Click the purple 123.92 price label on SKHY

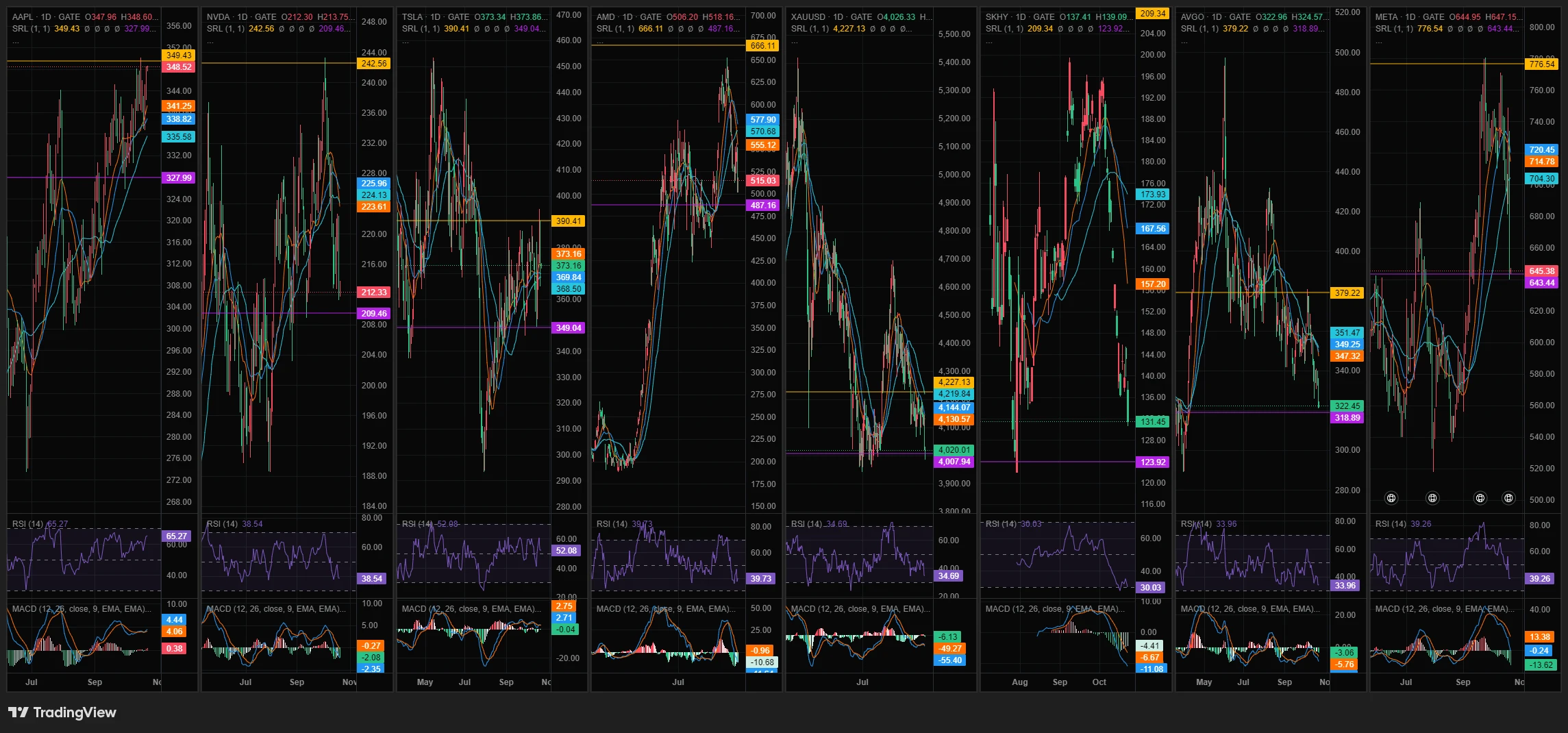[1153, 462]
